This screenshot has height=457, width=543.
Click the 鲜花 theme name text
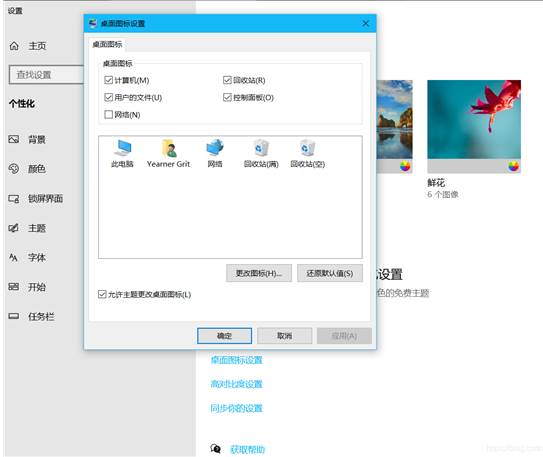[436, 182]
